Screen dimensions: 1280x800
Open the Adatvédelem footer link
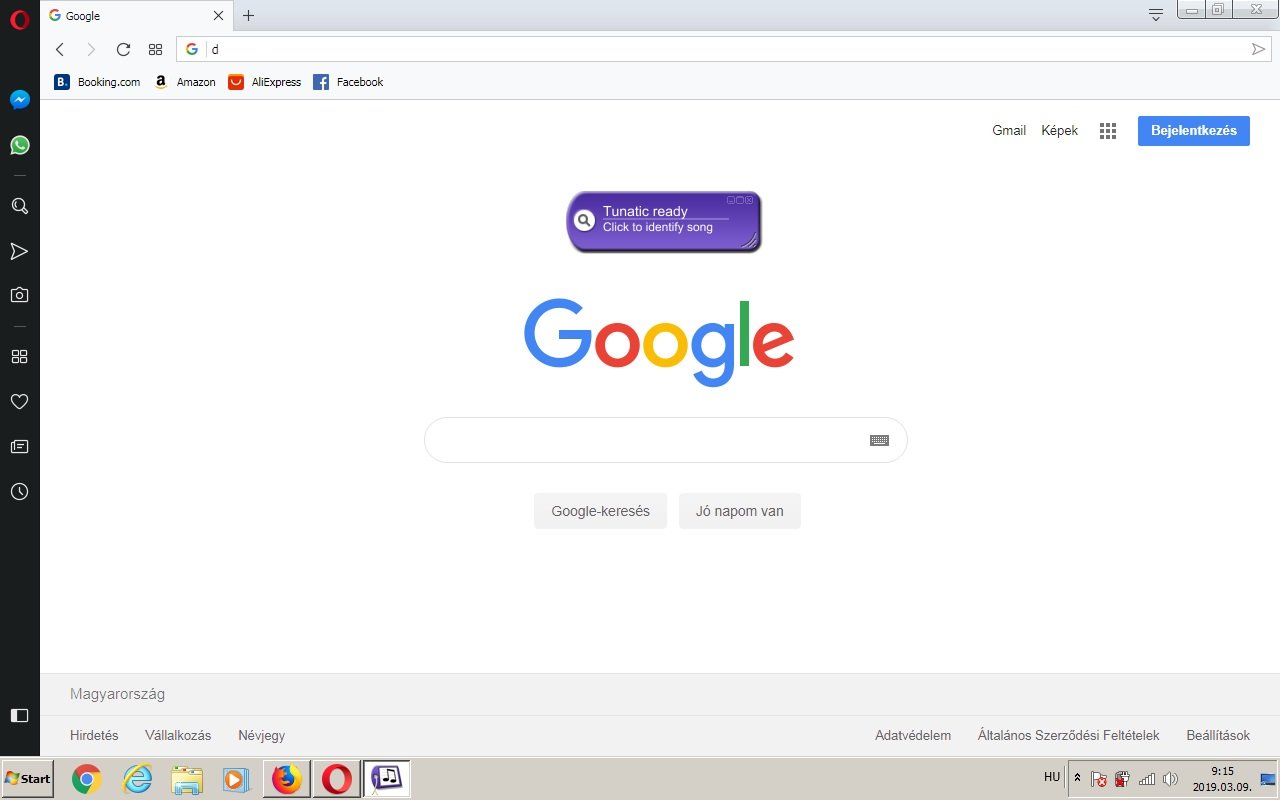913,735
